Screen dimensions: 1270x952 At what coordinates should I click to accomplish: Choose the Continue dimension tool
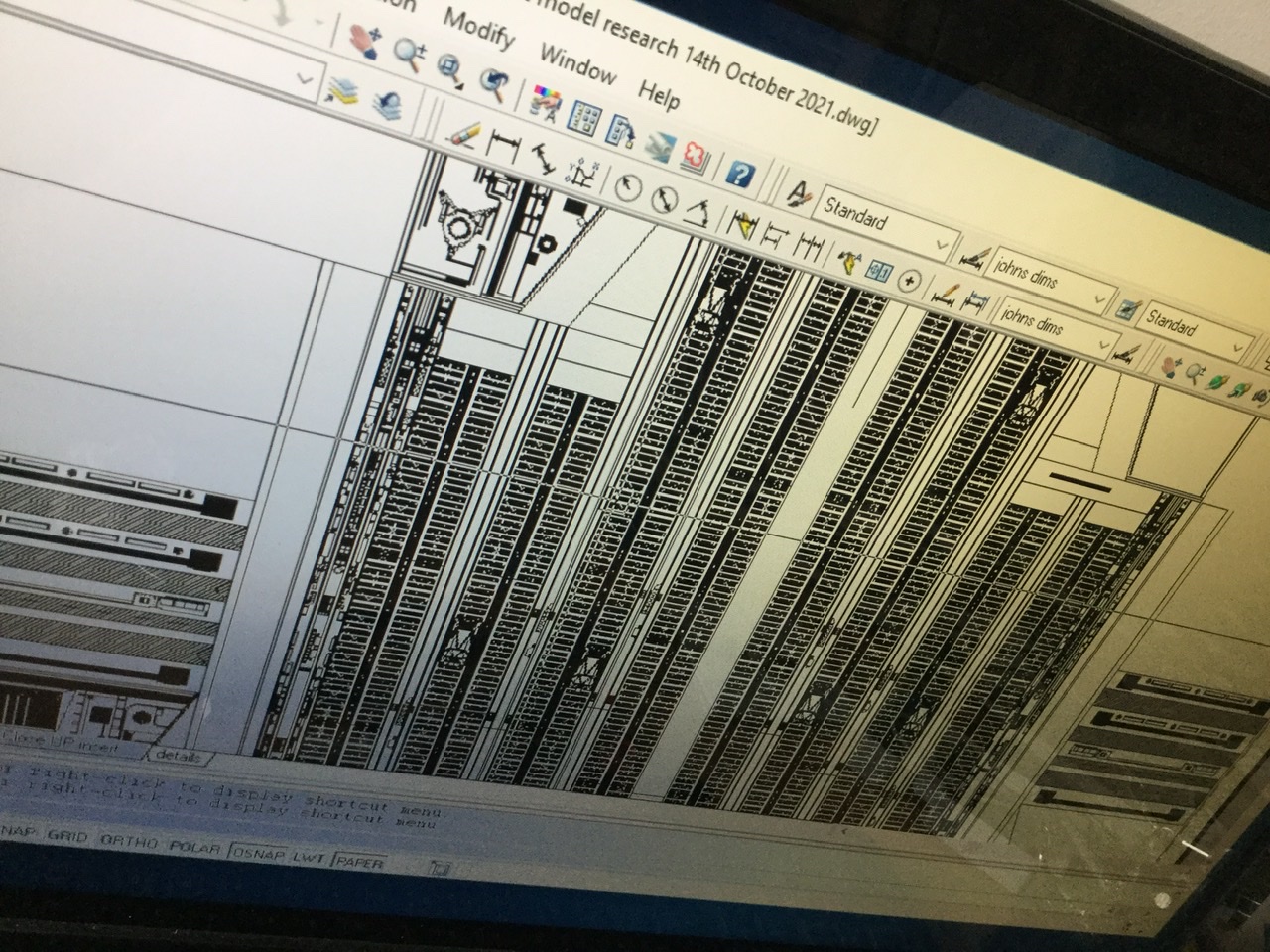[811, 248]
